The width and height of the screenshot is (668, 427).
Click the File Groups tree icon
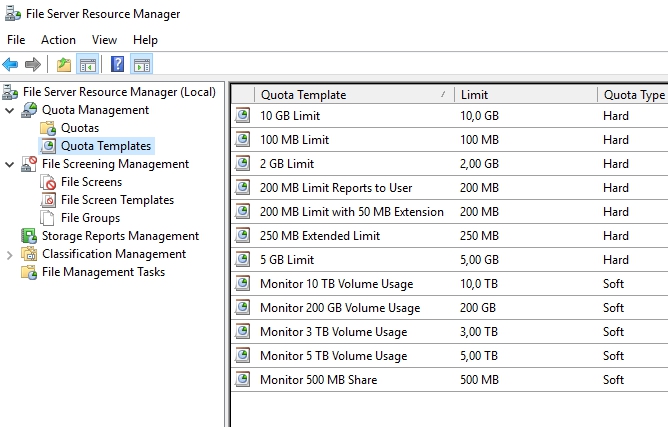pyautogui.click(x=47, y=218)
